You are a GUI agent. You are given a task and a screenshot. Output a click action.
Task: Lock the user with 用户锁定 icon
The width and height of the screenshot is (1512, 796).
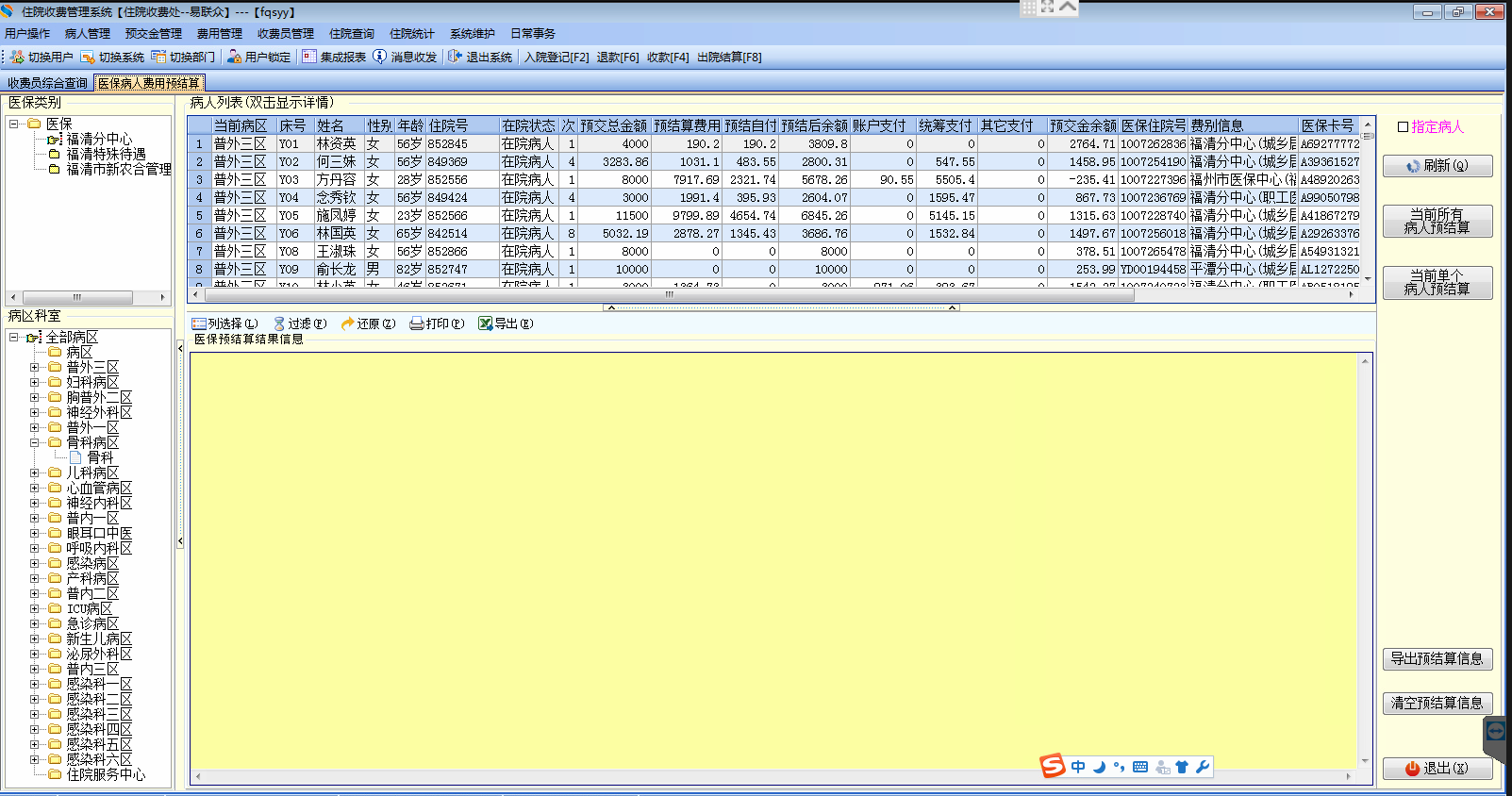pyautogui.click(x=235, y=57)
